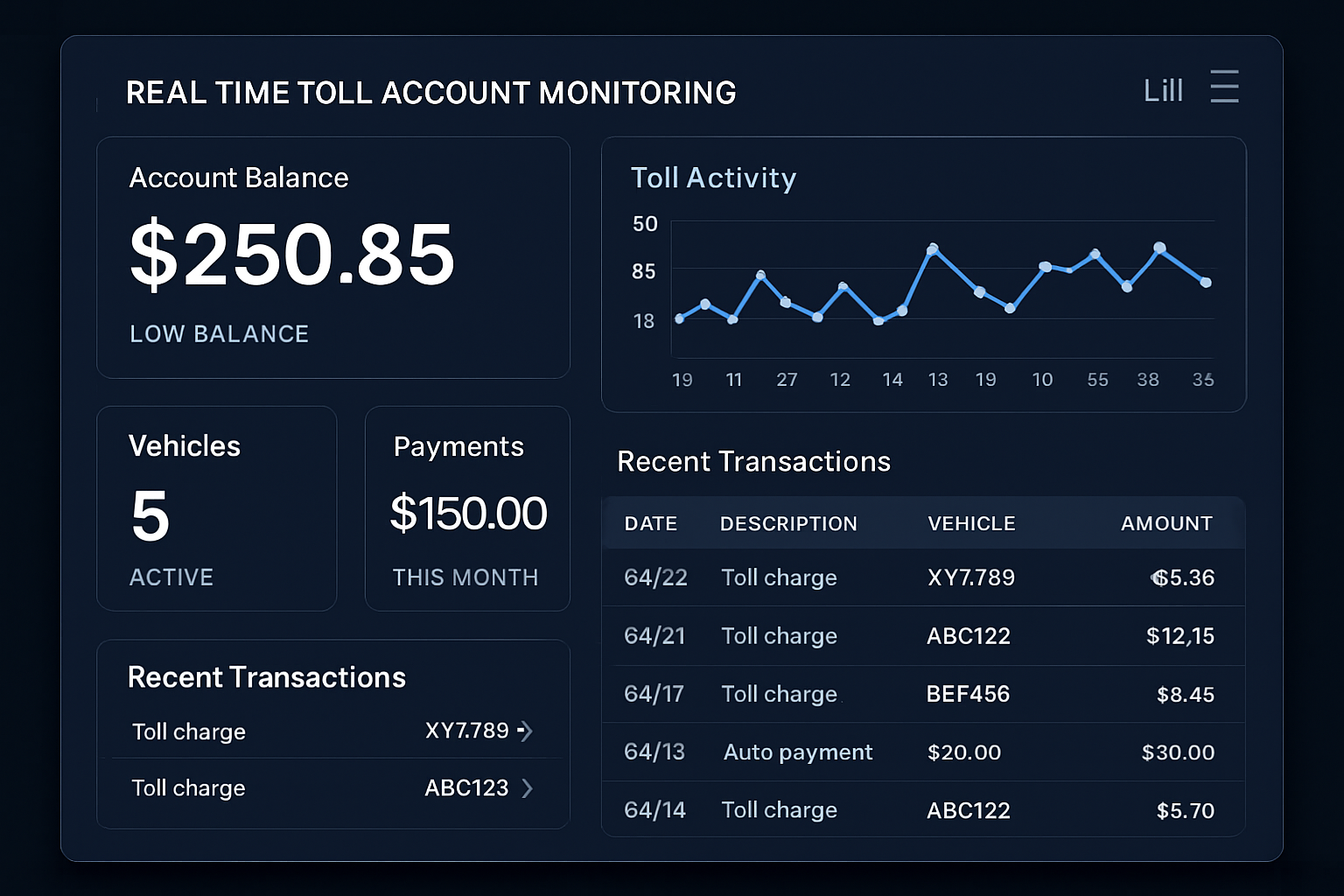Open the hamburger menu icon
The width and height of the screenshot is (1344, 896).
[1224, 87]
